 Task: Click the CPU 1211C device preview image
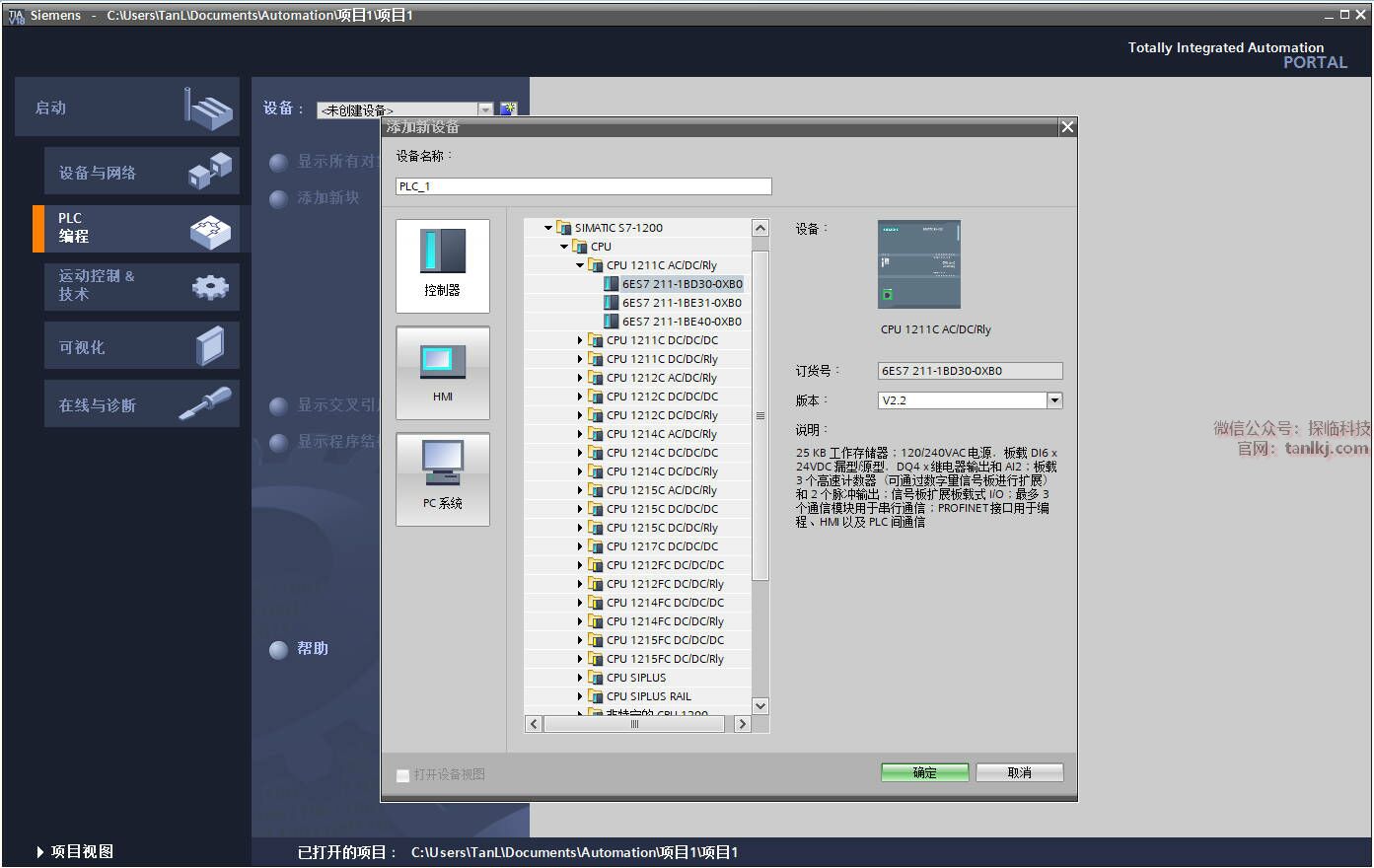click(x=919, y=264)
